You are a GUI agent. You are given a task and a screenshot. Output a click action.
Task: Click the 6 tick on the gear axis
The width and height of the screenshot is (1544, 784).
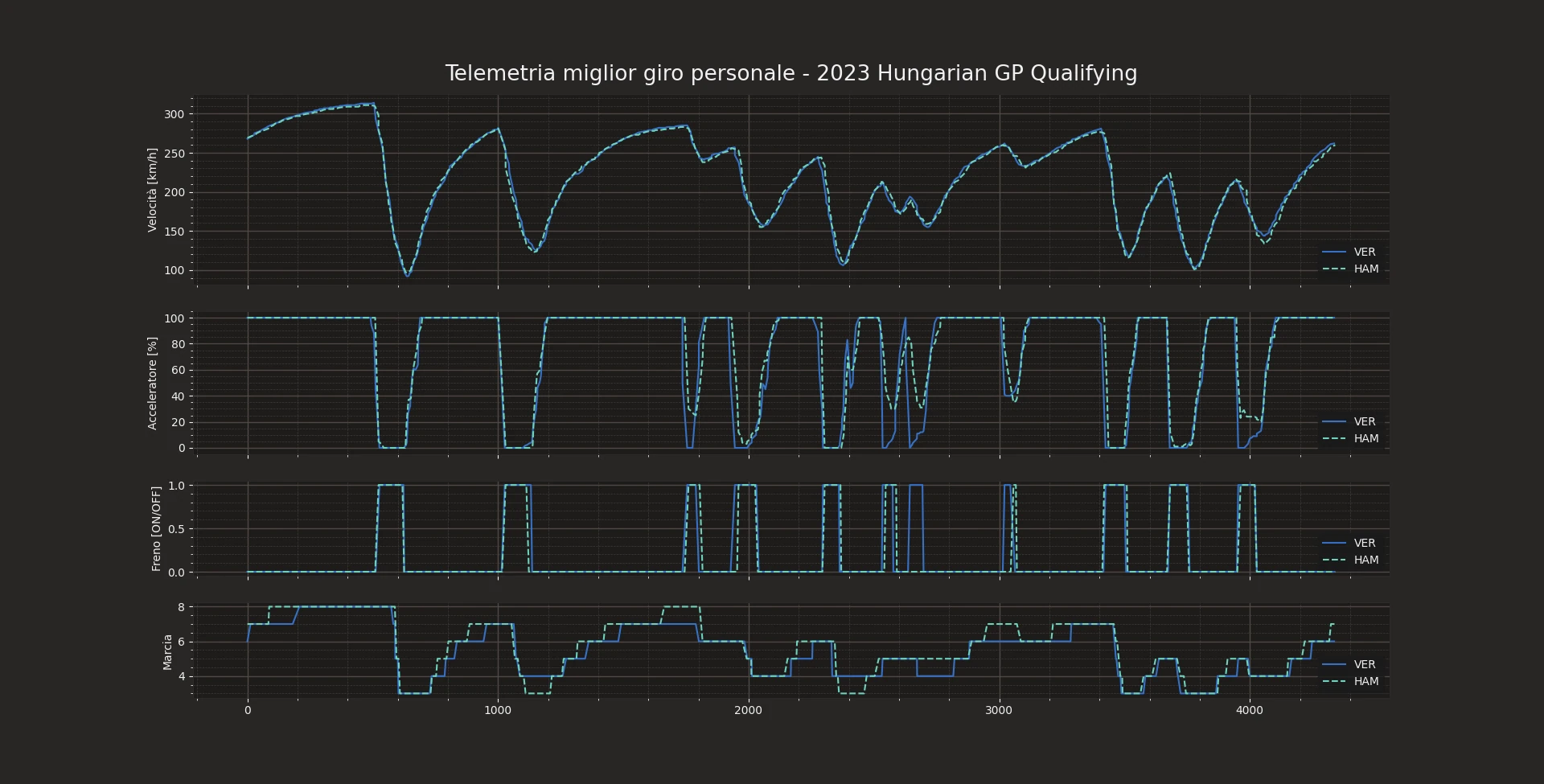click(182, 642)
